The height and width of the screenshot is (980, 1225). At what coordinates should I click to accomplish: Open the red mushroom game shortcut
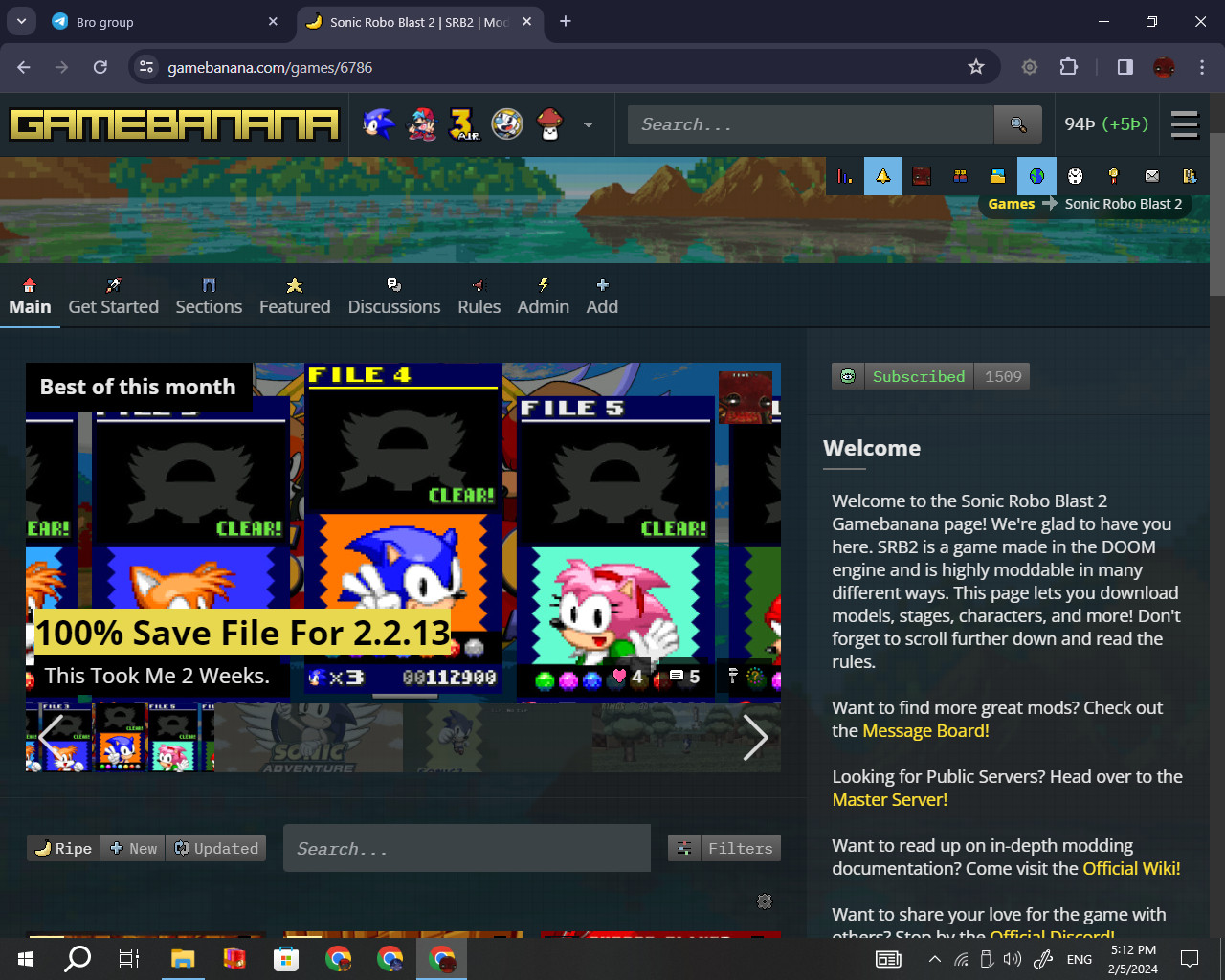(549, 124)
